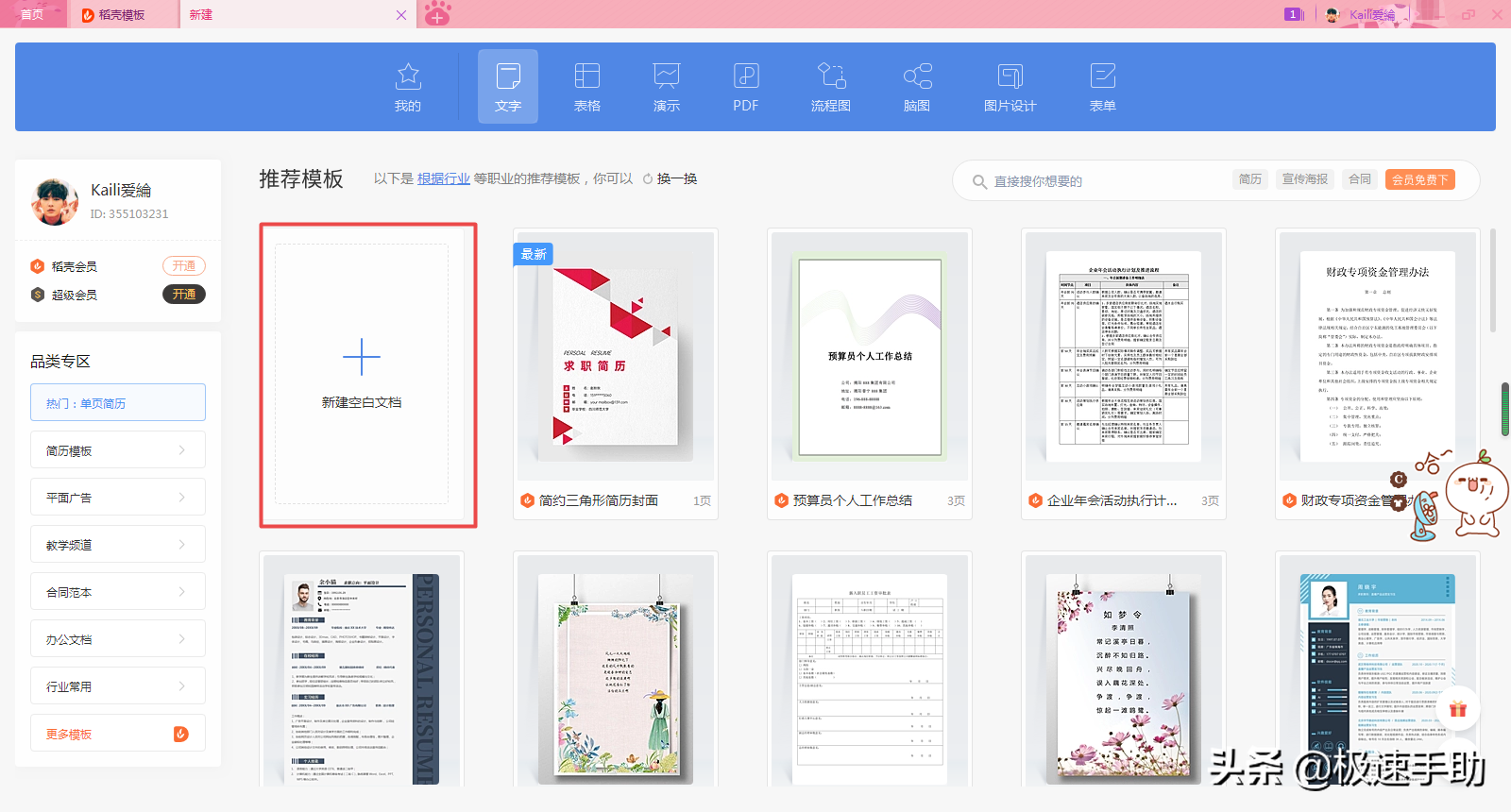Click the 超级会员 badge icon

click(x=38, y=295)
